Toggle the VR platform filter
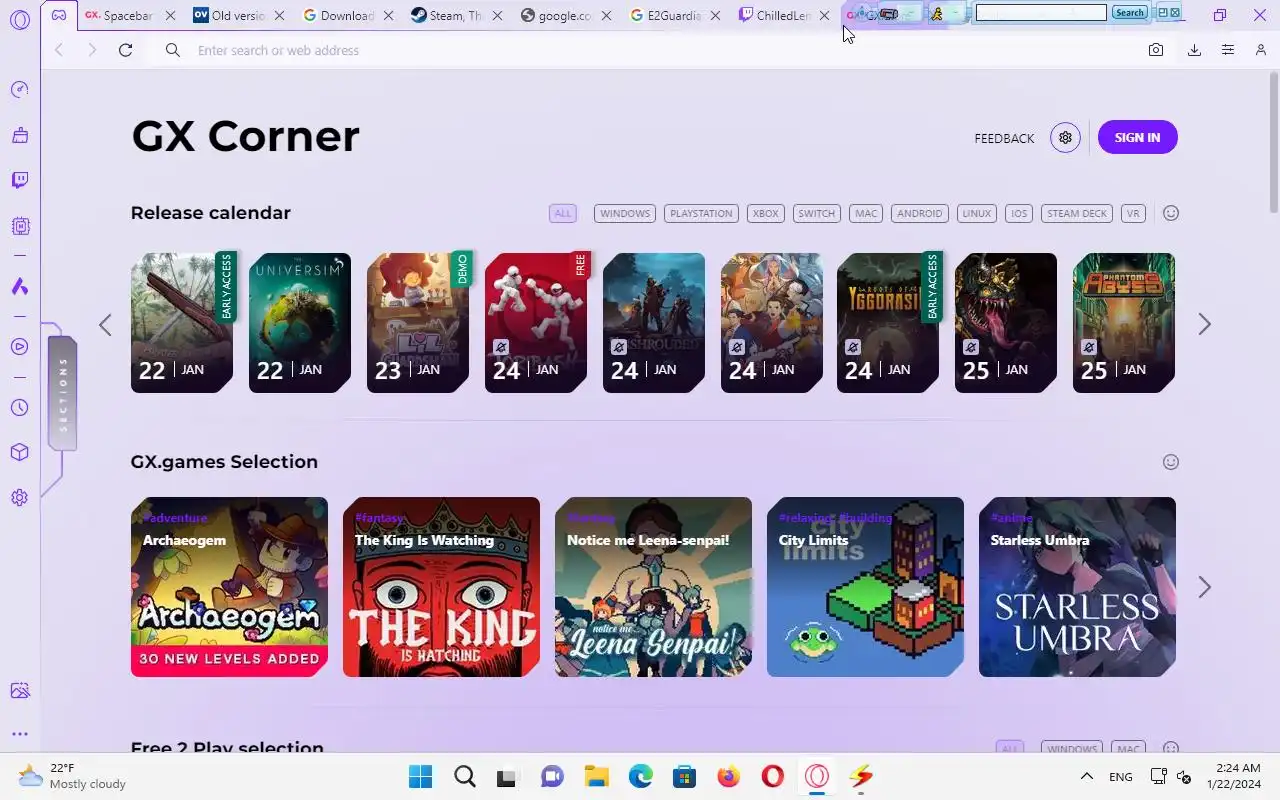This screenshot has width=1280, height=800. coord(1133,213)
